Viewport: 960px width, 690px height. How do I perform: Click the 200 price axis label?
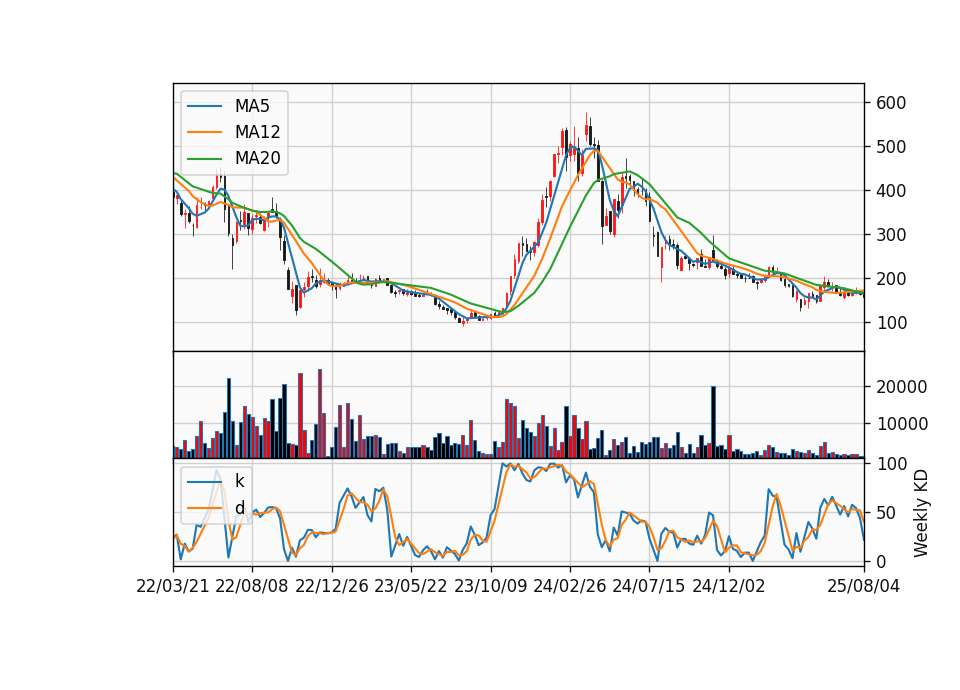(891, 279)
